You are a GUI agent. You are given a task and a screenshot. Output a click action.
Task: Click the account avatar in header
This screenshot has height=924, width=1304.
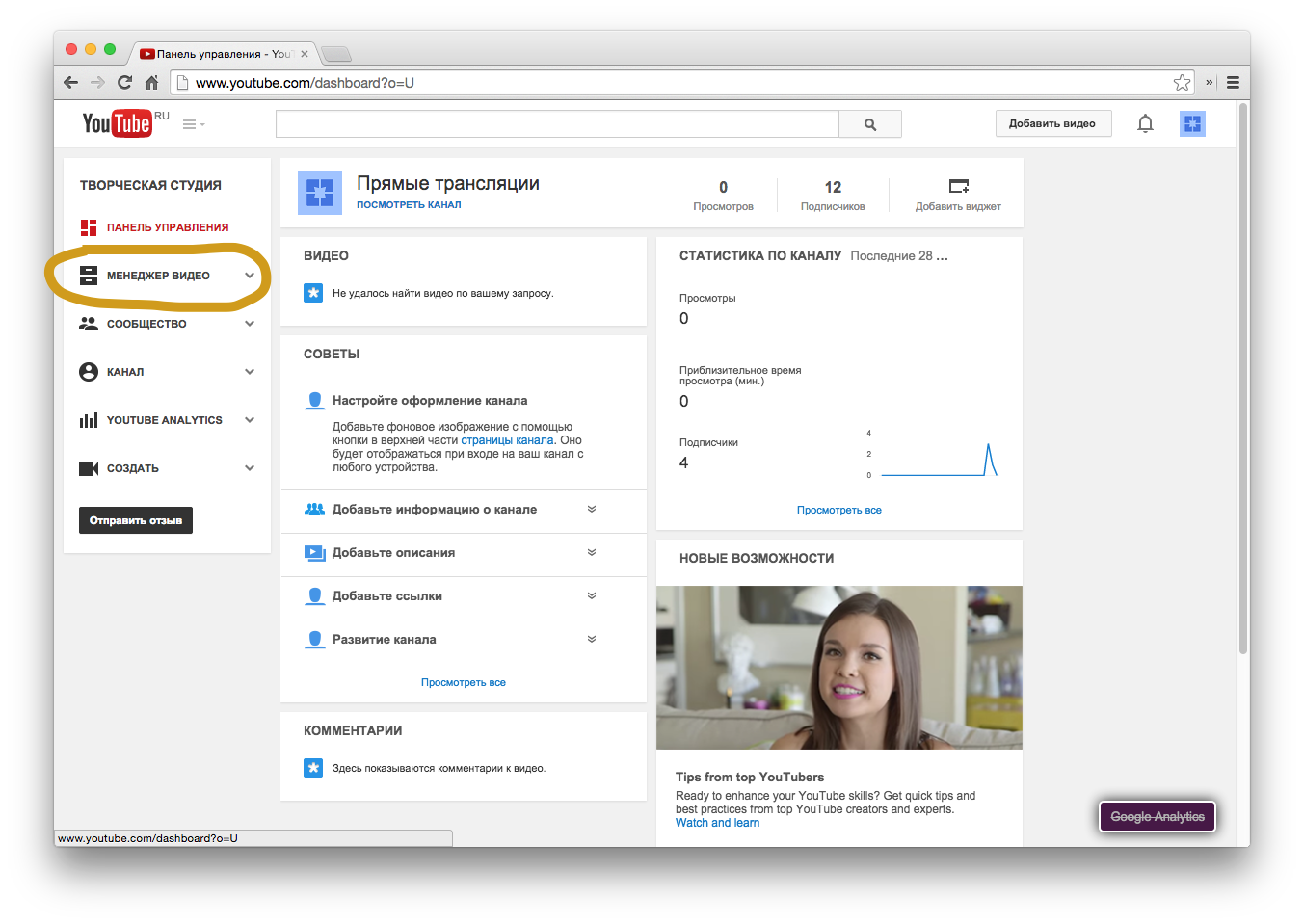[x=1192, y=123]
